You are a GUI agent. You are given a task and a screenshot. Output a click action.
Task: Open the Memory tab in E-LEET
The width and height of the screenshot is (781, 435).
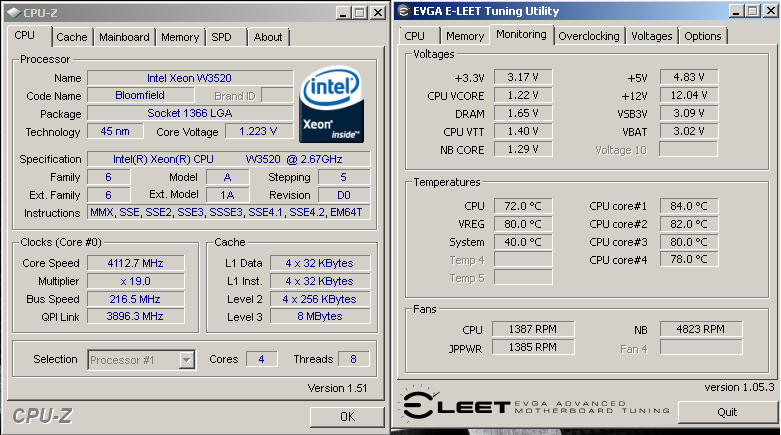pos(465,36)
